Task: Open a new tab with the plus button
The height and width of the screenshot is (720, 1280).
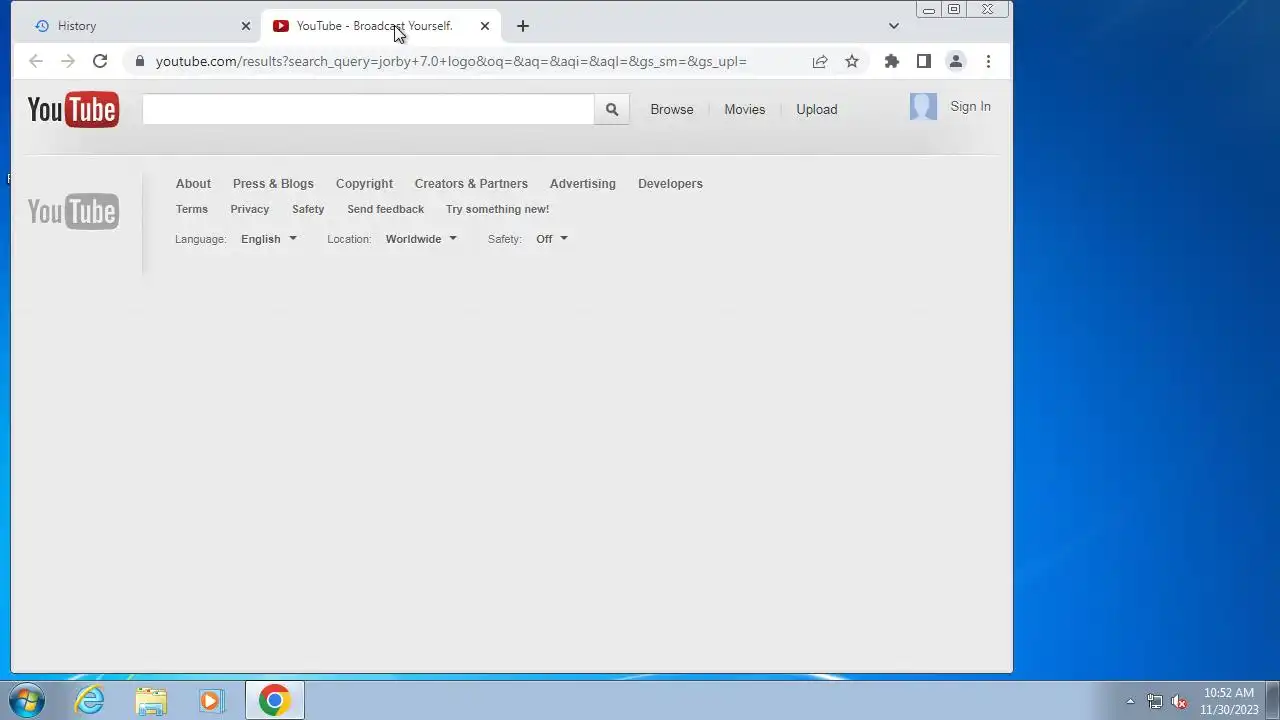Action: 523,26
